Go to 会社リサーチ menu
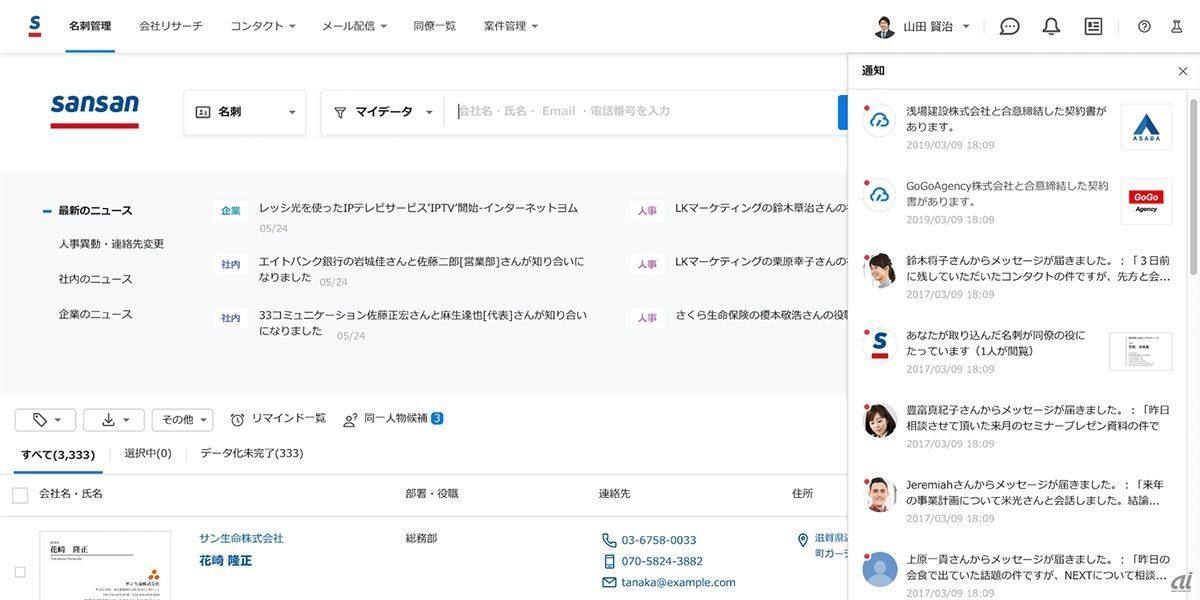 point(171,26)
